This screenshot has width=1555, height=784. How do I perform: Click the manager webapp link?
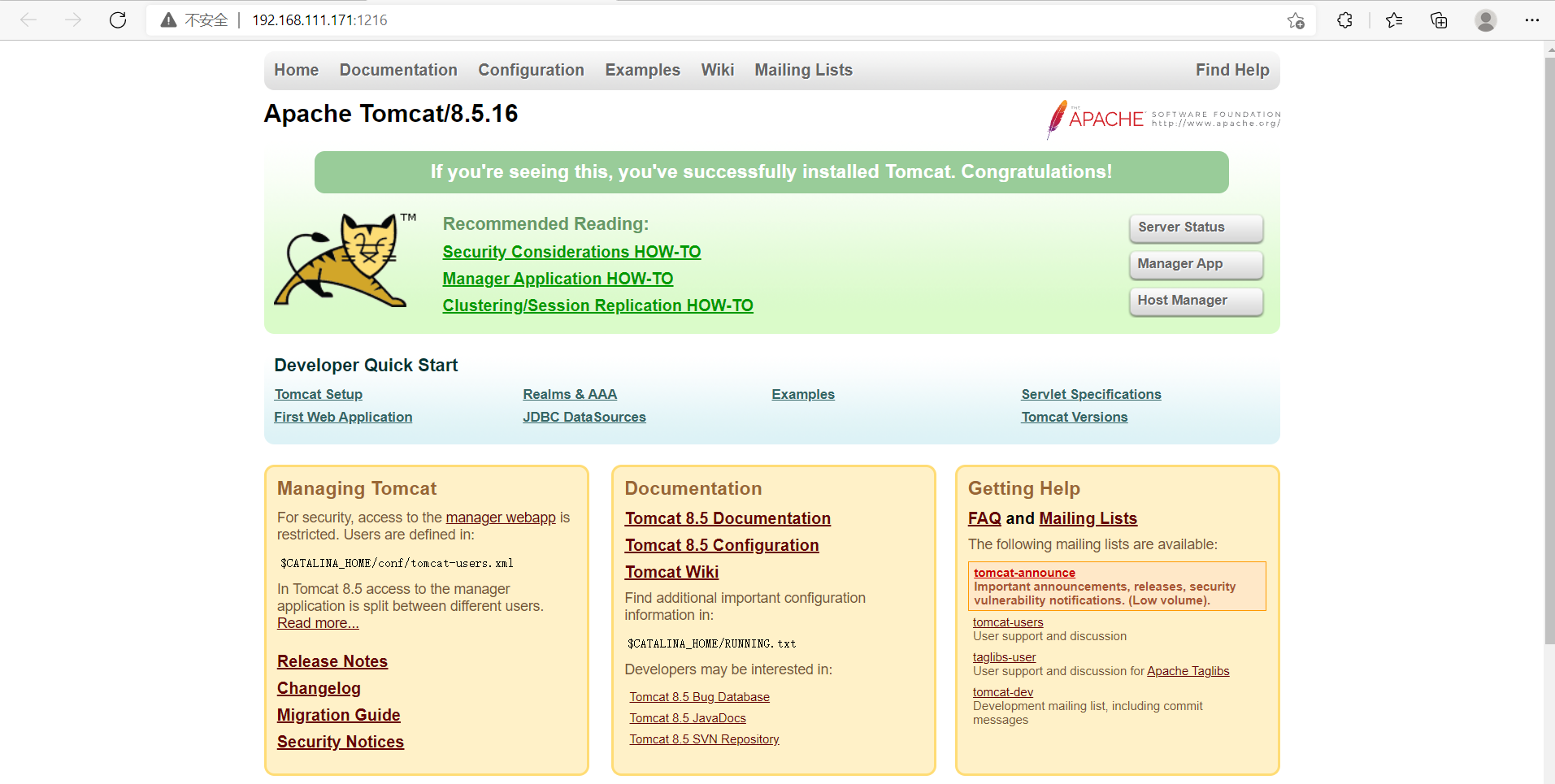tap(501, 518)
